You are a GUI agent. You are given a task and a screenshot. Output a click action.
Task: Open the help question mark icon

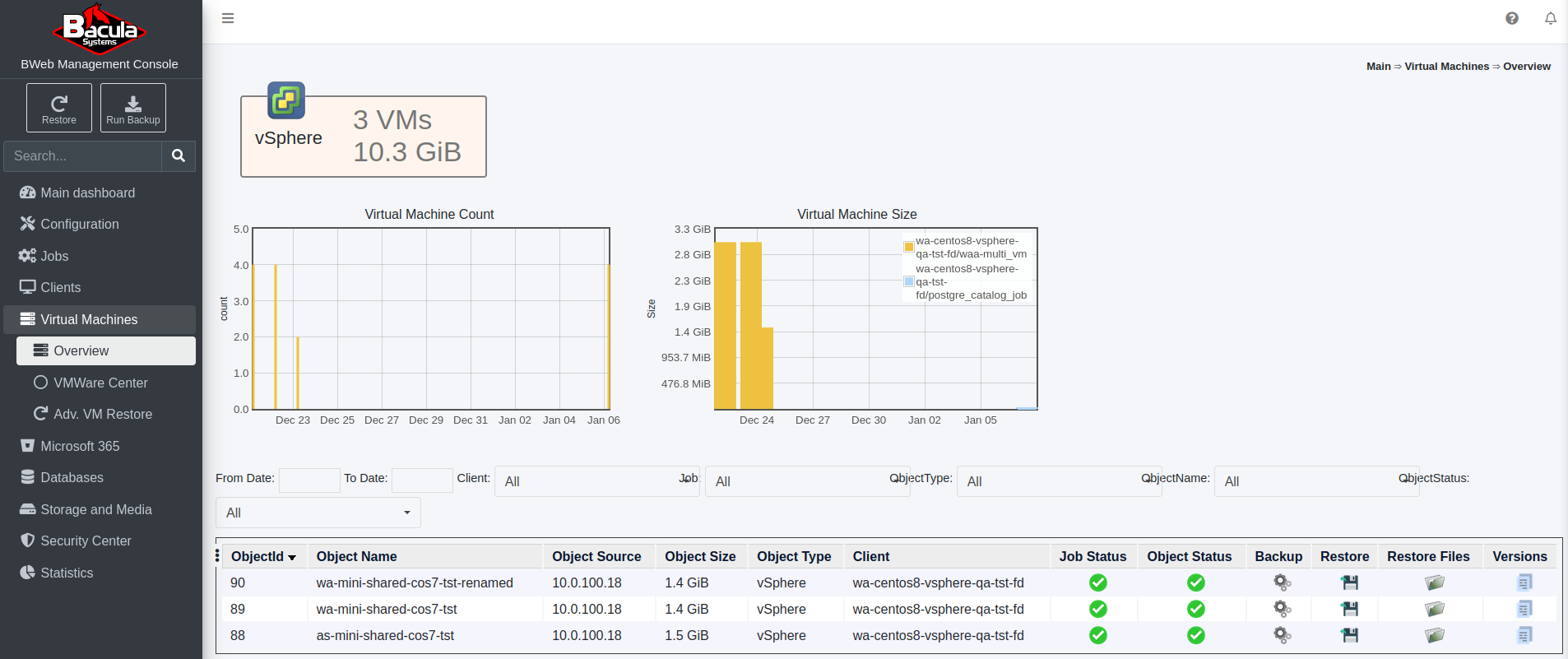click(1512, 18)
